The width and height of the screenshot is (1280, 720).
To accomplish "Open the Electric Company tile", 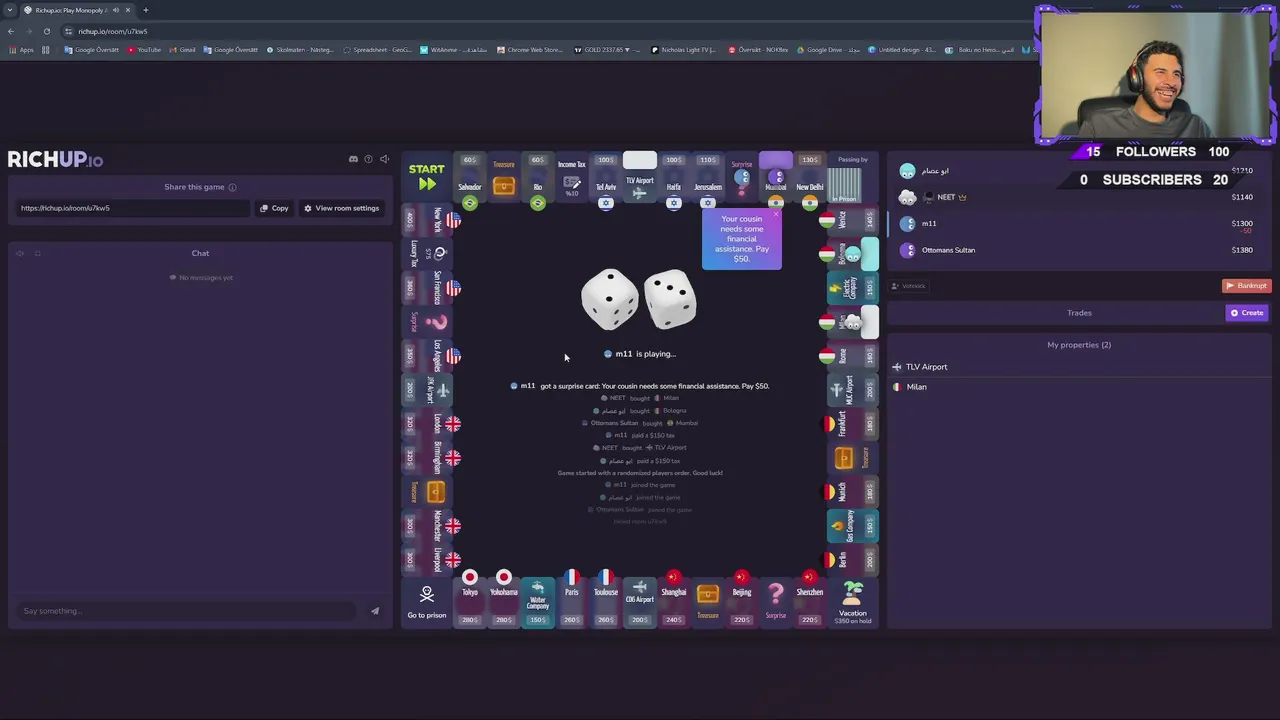I will 853,288.
